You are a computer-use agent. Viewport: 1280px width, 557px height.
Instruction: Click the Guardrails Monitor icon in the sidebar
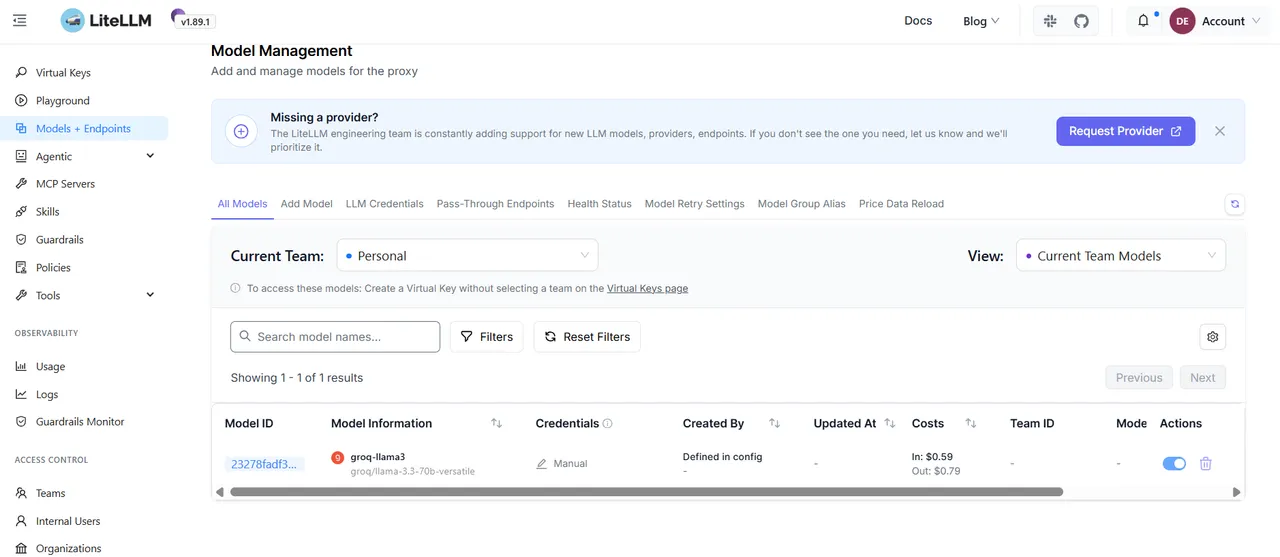pyautogui.click(x=21, y=422)
